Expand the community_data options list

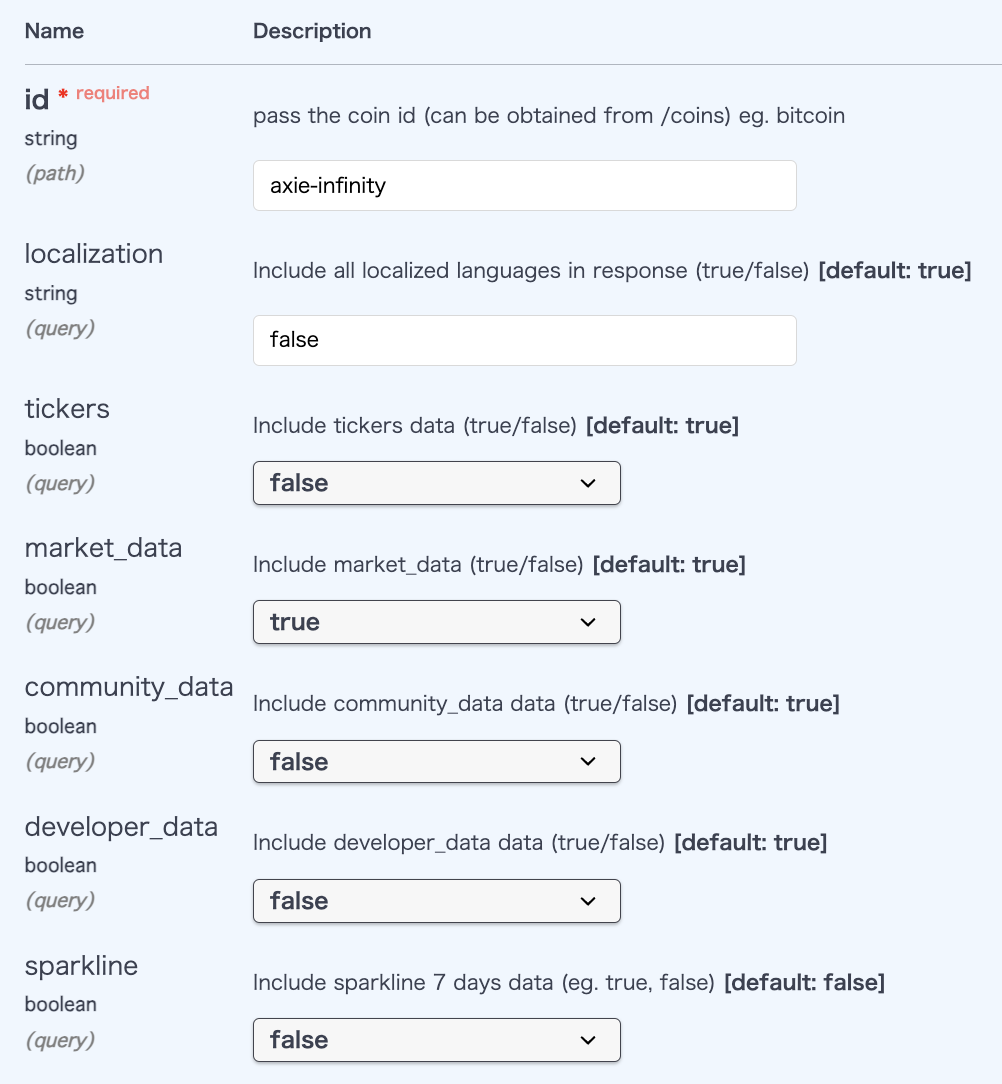pyautogui.click(x=437, y=761)
